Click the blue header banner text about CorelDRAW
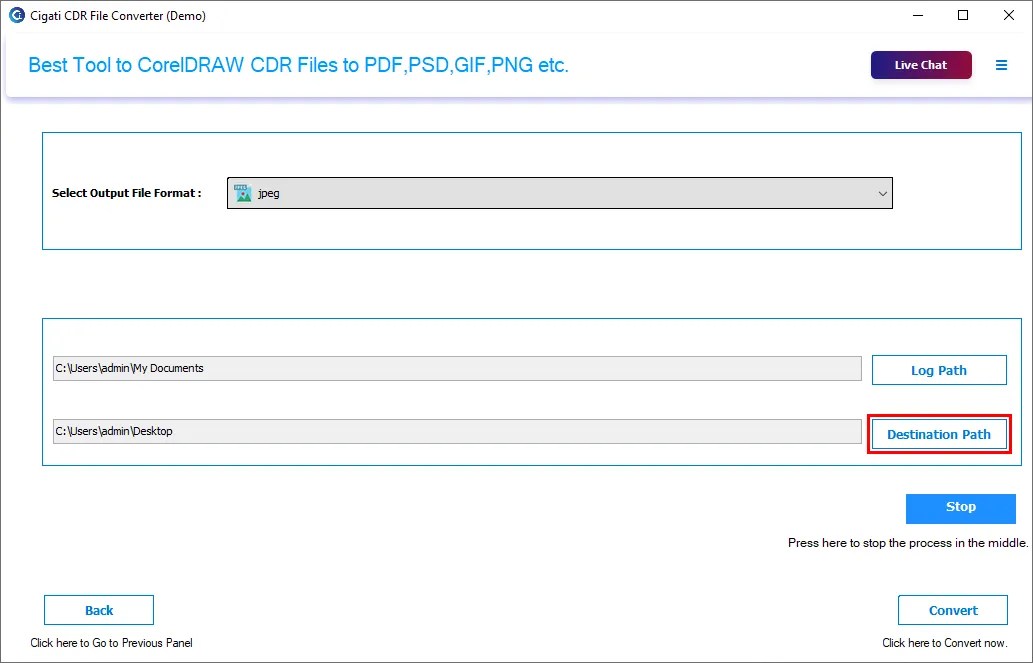1033x663 pixels. 298,64
